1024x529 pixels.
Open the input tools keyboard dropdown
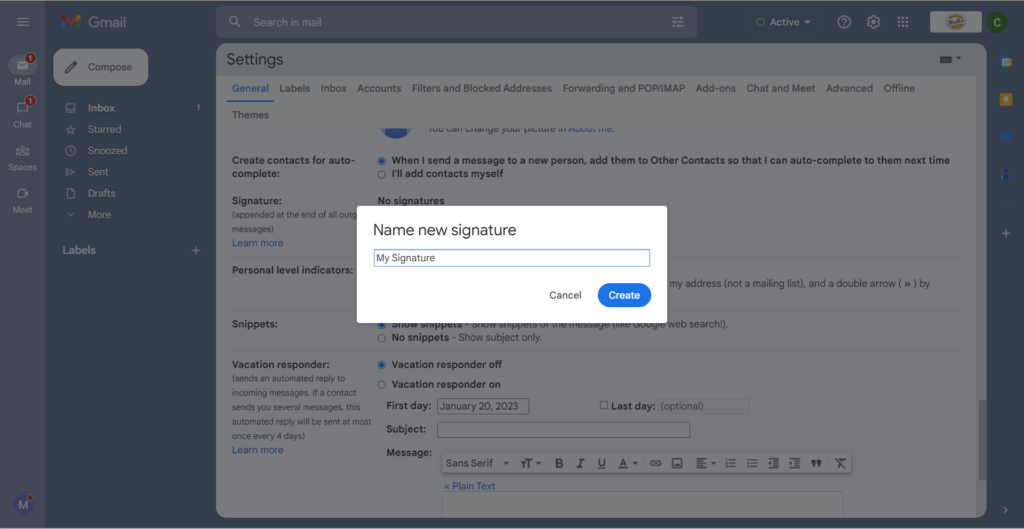point(950,59)
